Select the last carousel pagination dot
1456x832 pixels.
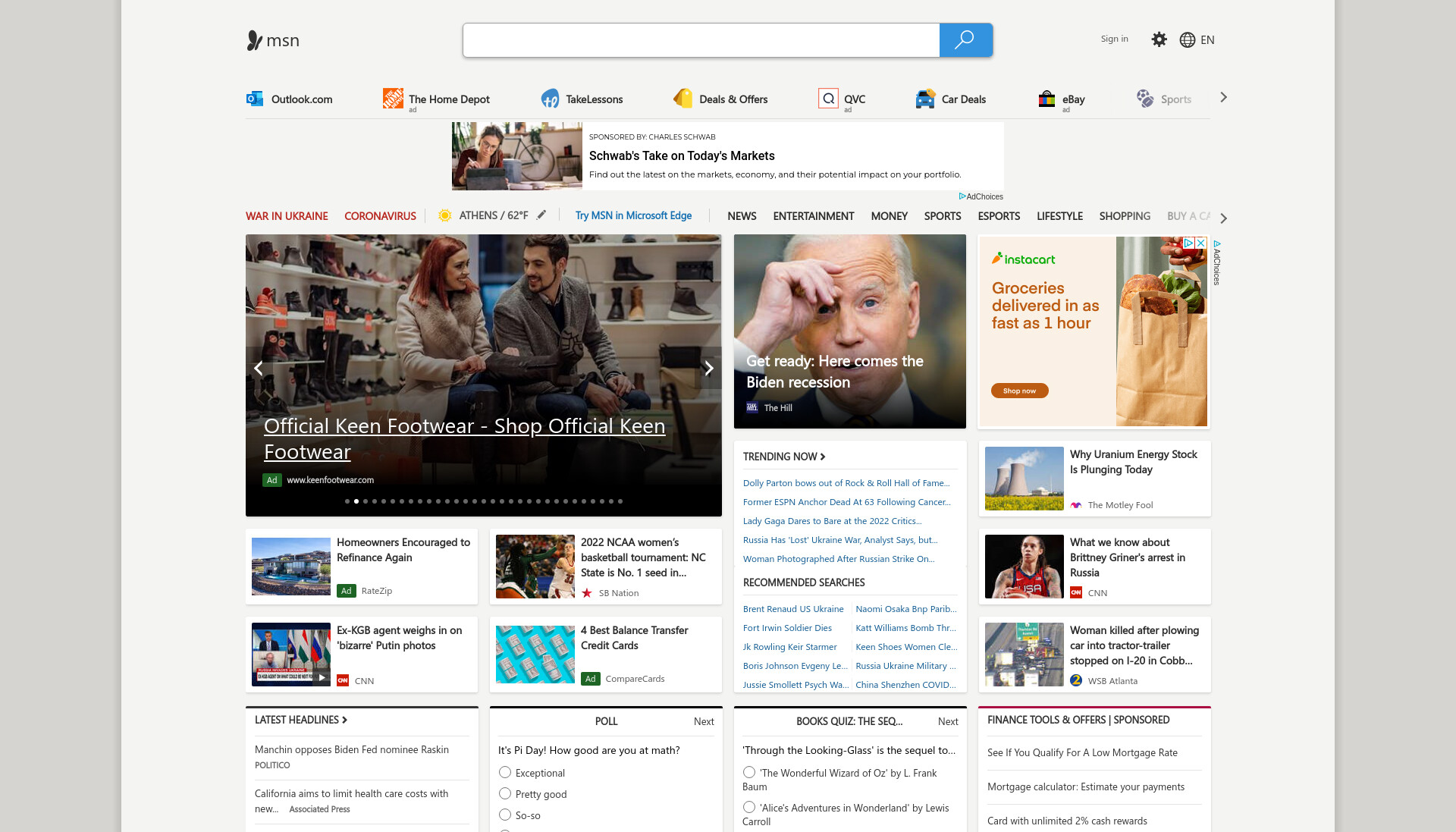620,501
